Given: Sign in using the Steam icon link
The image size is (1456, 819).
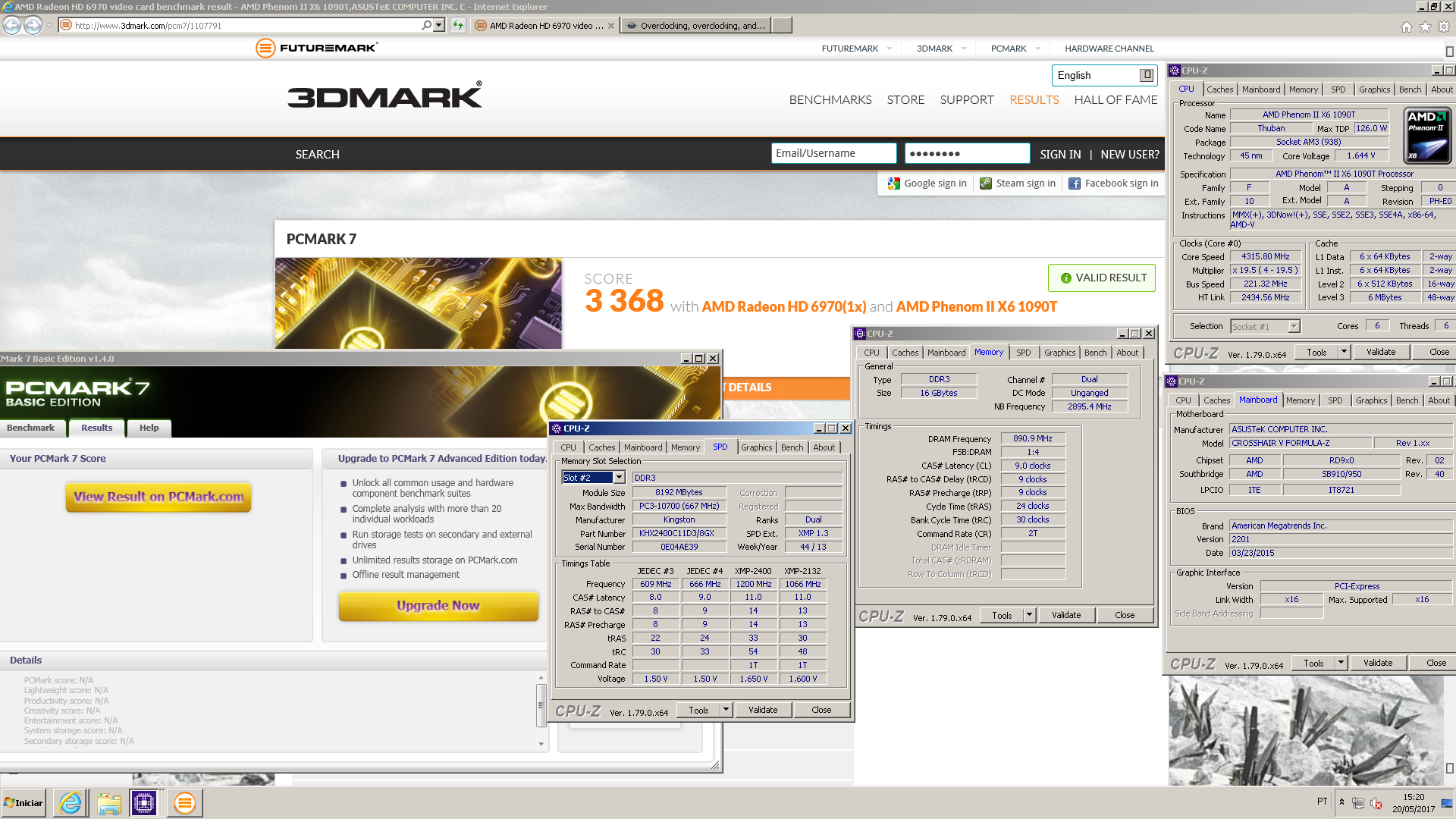Looking at the screenshot, I should pyautogui.click(x=1017, y=183).
